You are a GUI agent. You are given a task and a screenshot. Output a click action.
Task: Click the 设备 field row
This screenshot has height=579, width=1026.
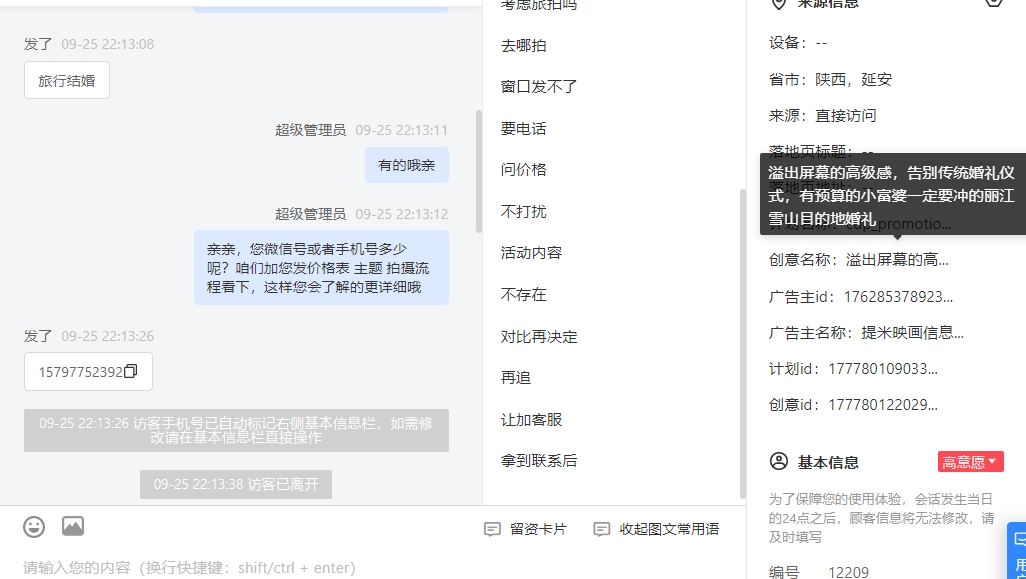point(798,43)
